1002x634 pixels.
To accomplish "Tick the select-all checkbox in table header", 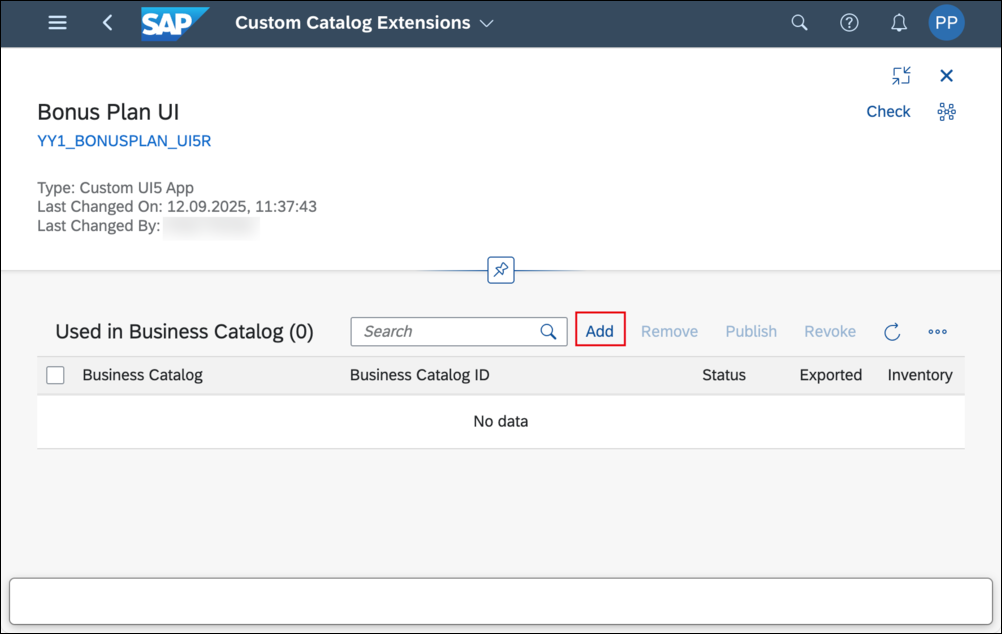I will click(56, 375).
